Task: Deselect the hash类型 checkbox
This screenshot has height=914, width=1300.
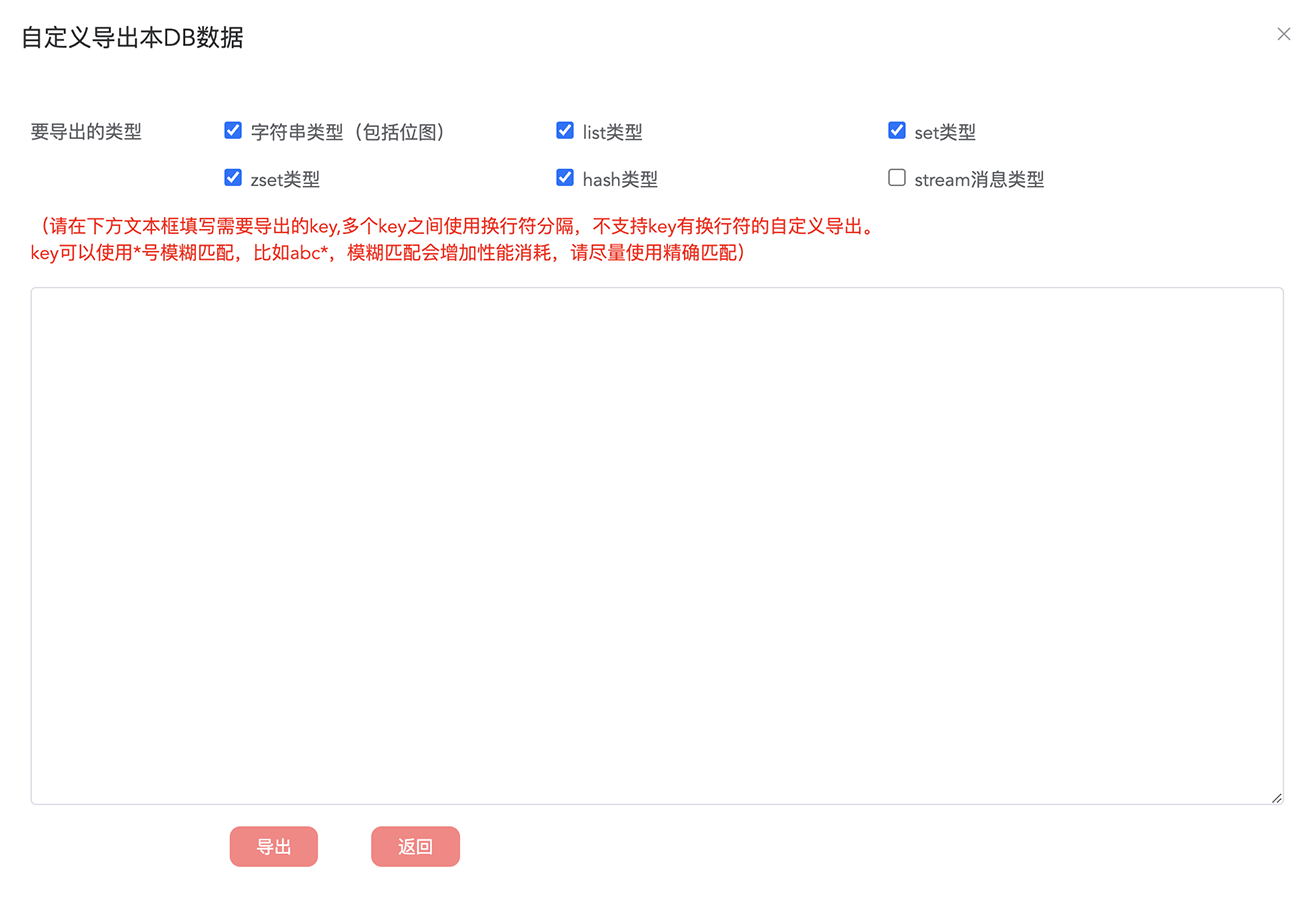Action: point(565,178)
